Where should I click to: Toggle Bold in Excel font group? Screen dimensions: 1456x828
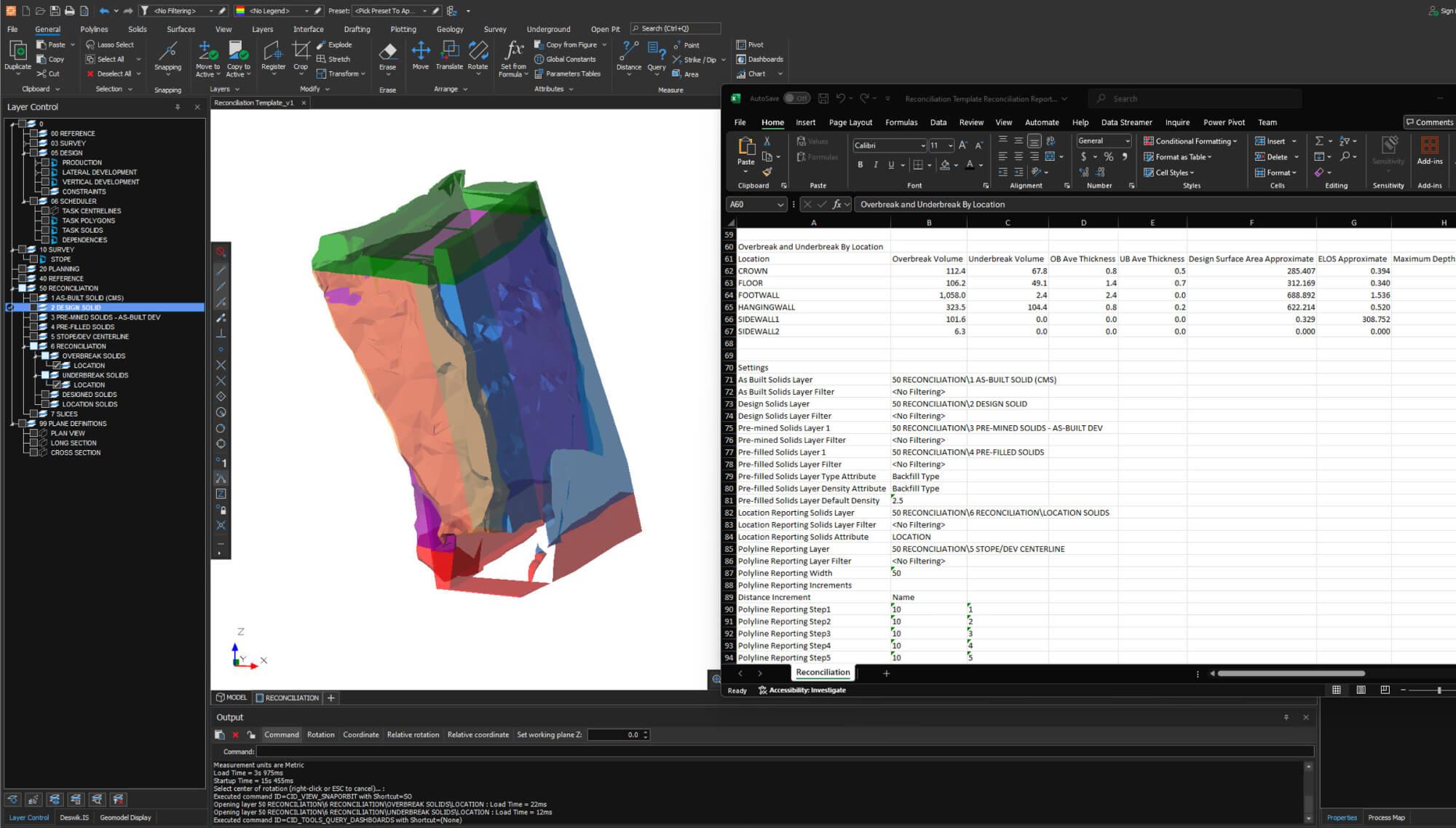pyautogui.click(x=860, y=165)
